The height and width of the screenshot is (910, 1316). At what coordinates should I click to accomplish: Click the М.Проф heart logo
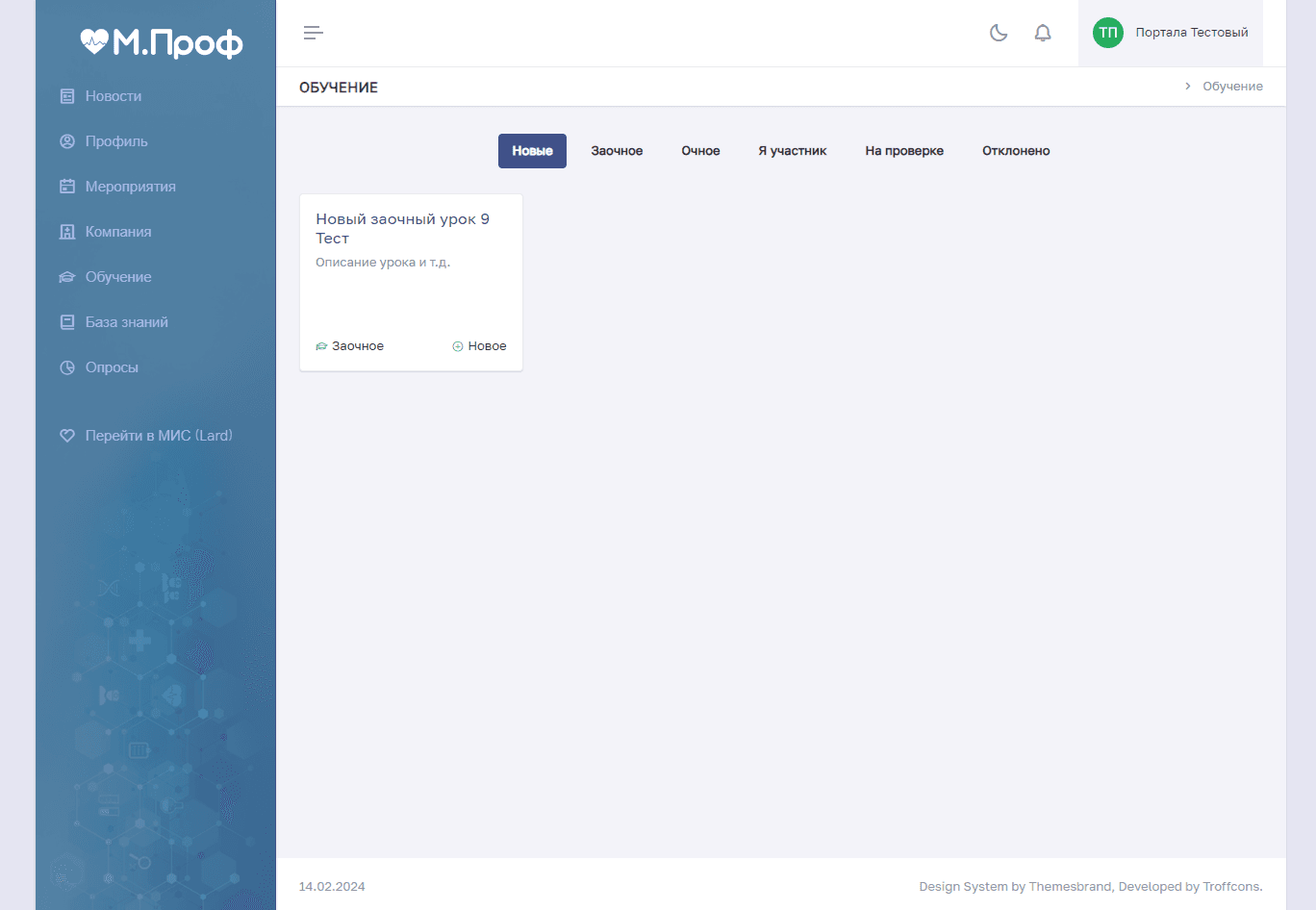[x=96, y=42]
